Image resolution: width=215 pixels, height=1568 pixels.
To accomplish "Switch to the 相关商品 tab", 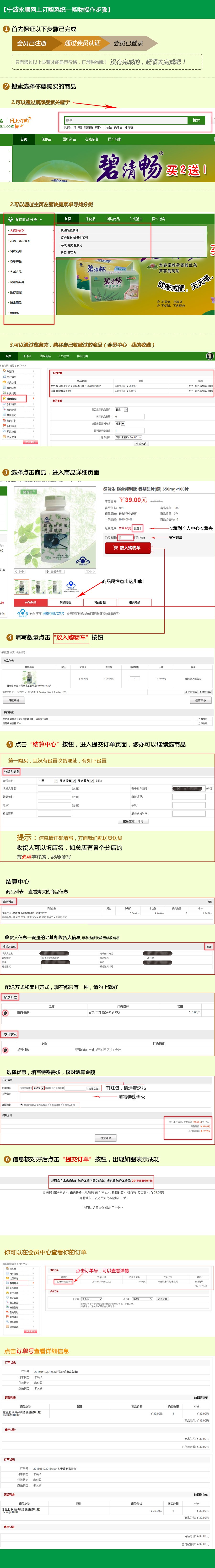I will (x=135, y=602).
